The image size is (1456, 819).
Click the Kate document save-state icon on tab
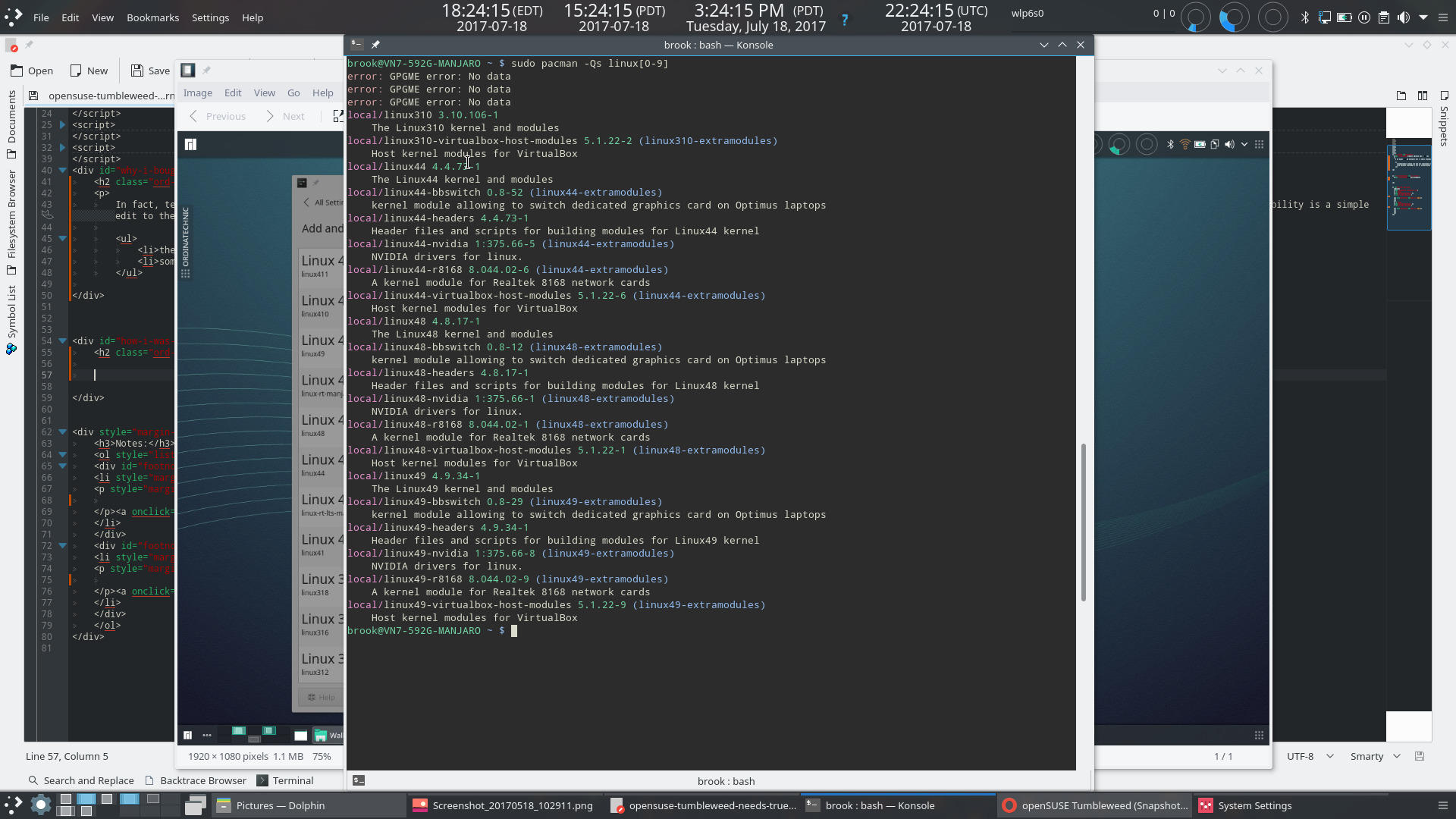(33, 96)
